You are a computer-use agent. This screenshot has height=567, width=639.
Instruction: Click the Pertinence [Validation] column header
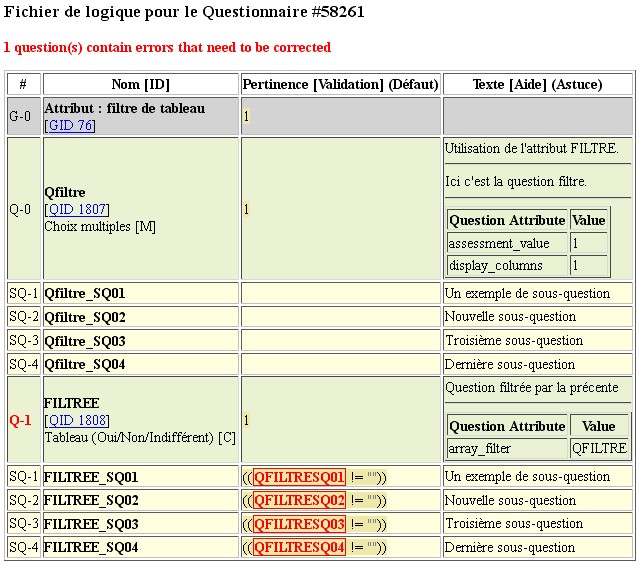coord(340,85)
